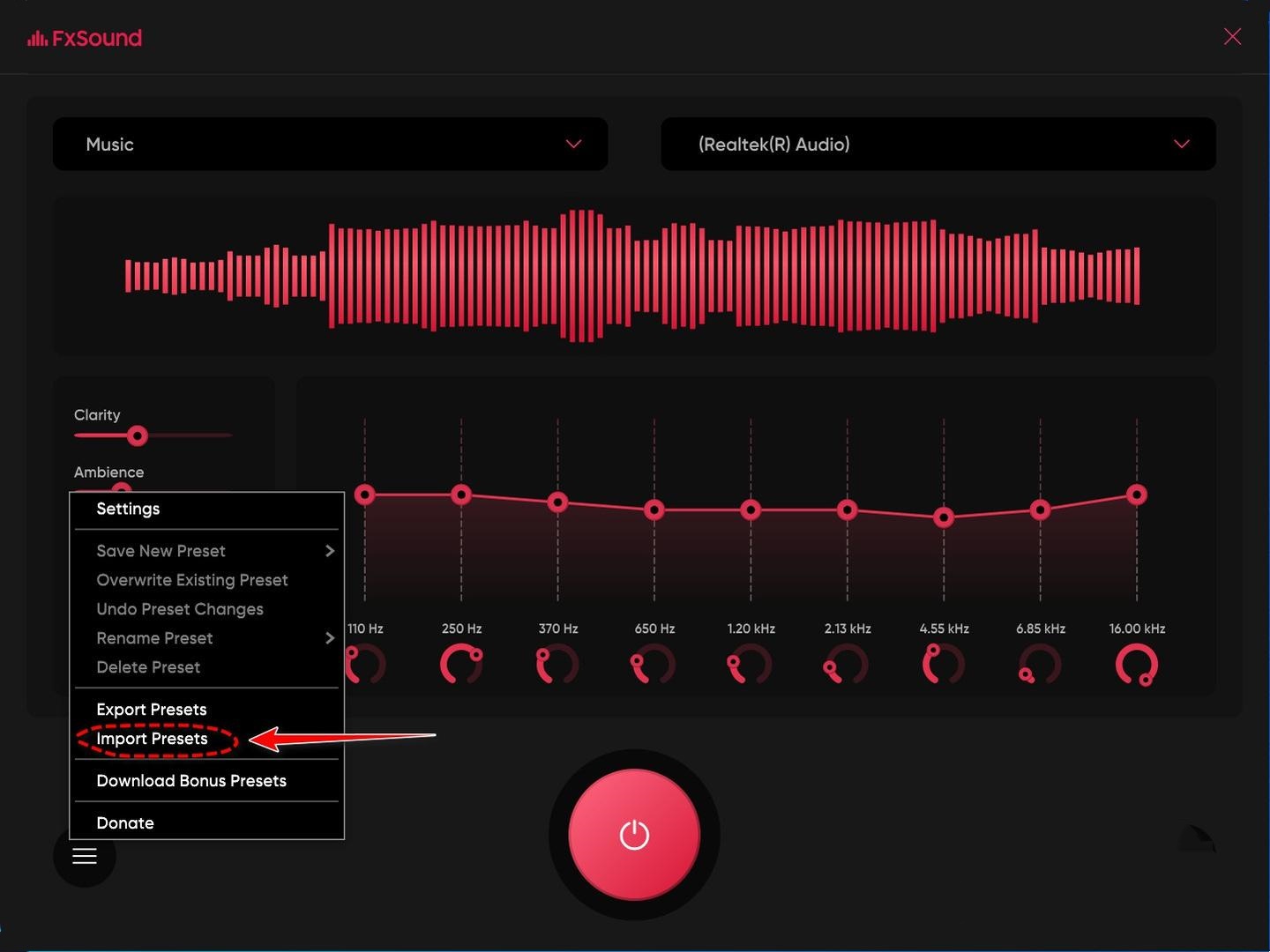Open the hamburger menu icon

[x=85, y=855]
